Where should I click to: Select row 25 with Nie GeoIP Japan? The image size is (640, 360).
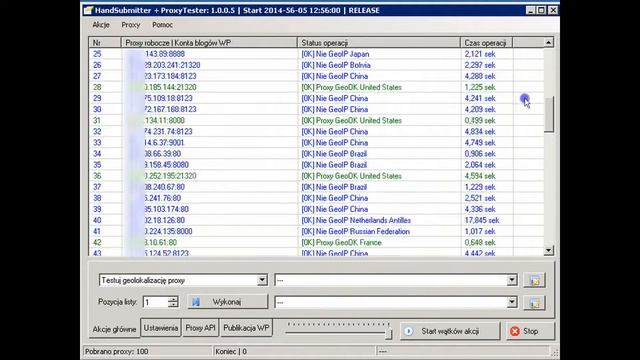316,54
